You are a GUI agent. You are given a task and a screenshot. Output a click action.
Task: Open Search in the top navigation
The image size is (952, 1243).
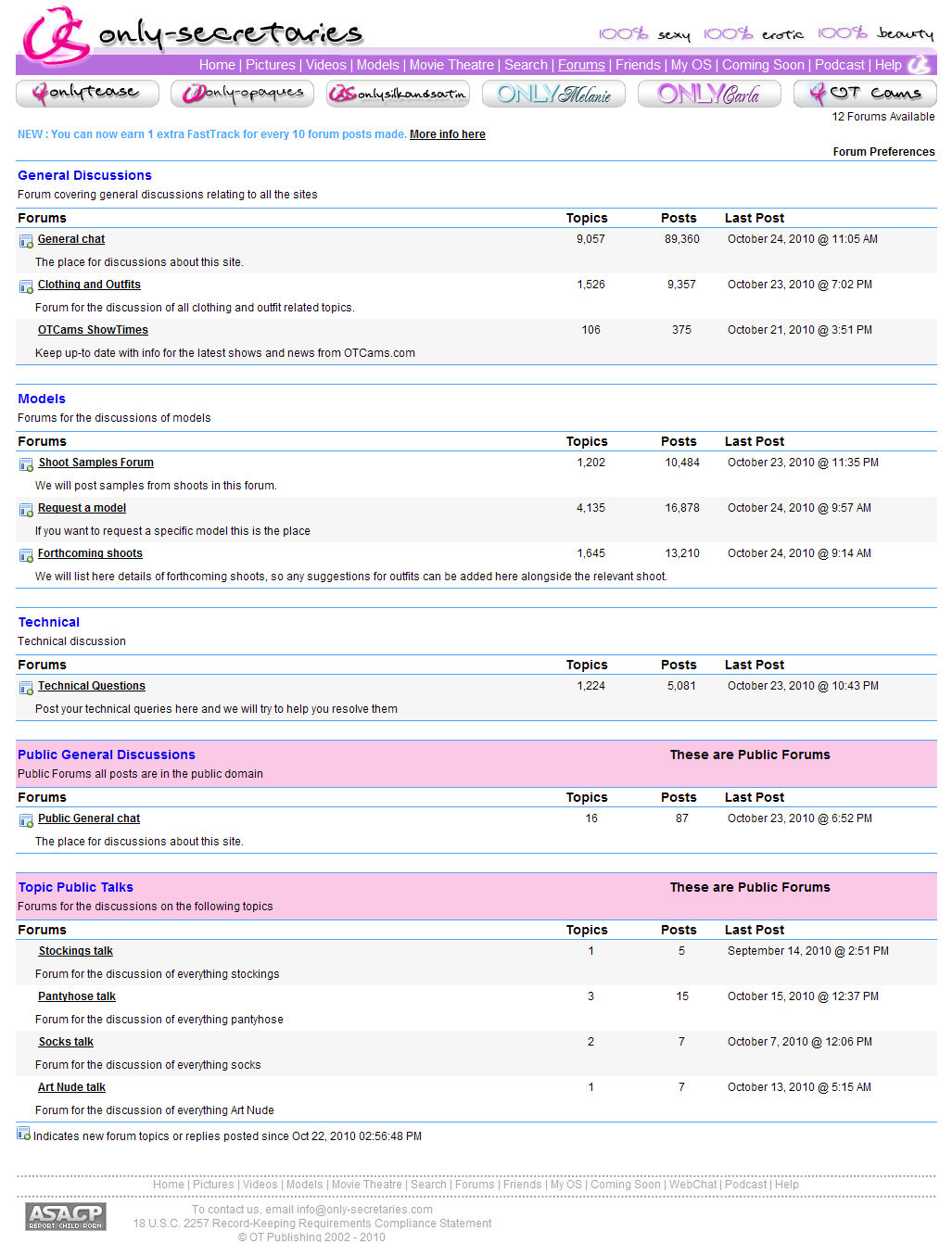tap(526, 65)
